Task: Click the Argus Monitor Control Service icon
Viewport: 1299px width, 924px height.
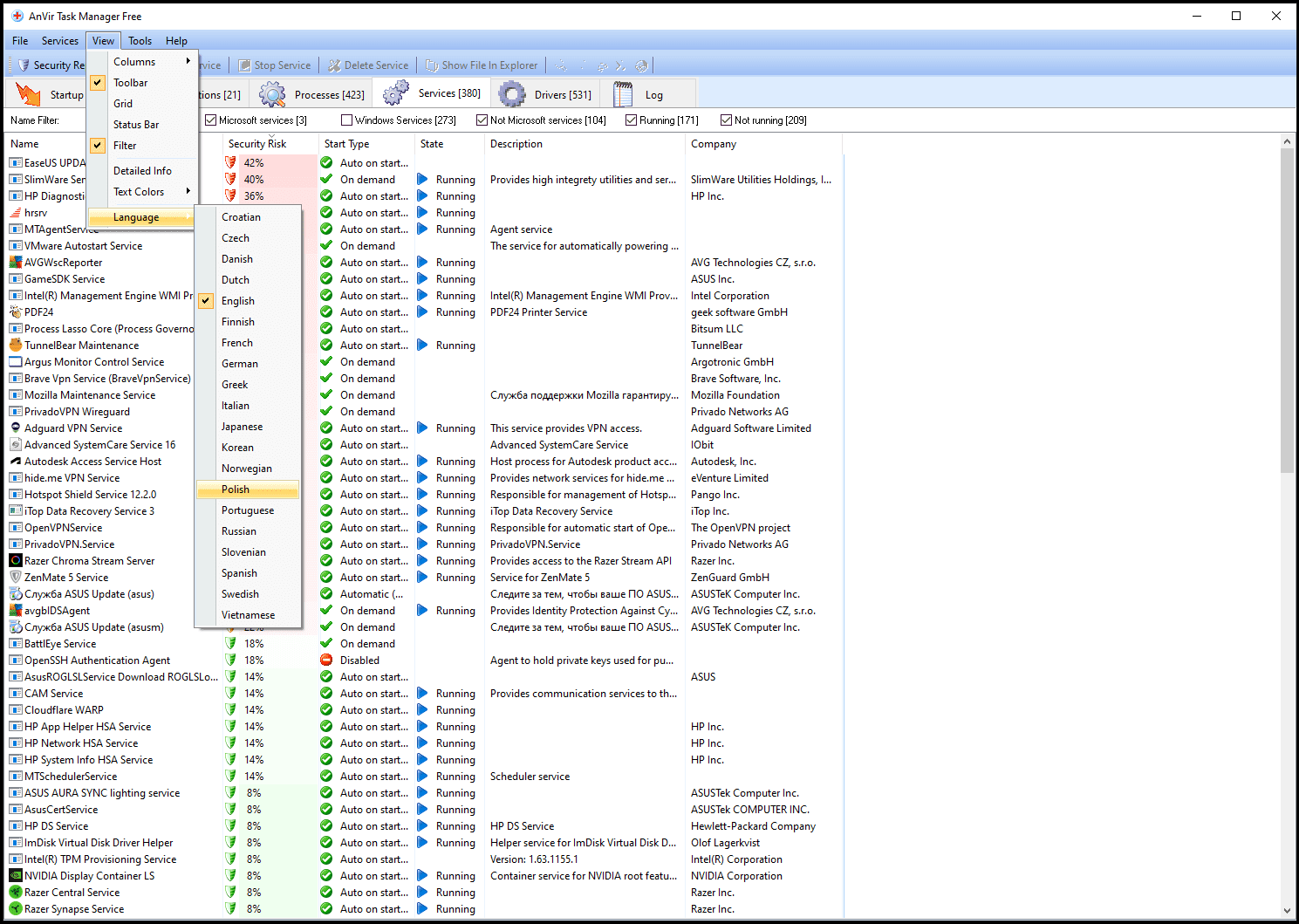Action: [x=16, y=362]
